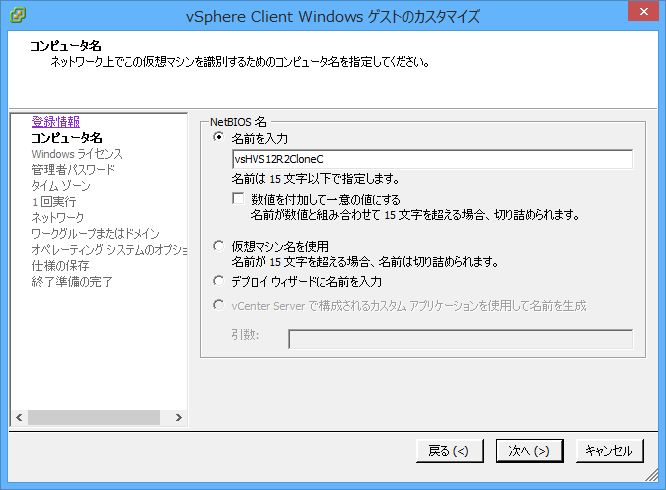Select the 名前を入力 radio button
The width and height of the screenshot is (666, 490).
(x=218, y=137)
